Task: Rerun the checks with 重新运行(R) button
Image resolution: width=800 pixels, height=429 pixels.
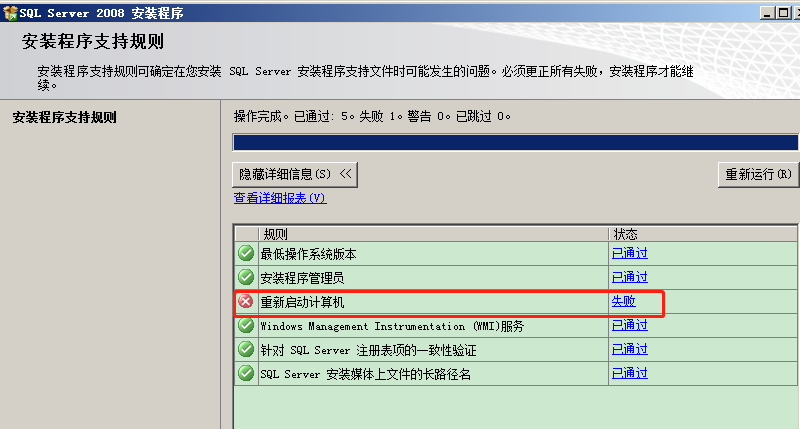Action: pos(758,174)
